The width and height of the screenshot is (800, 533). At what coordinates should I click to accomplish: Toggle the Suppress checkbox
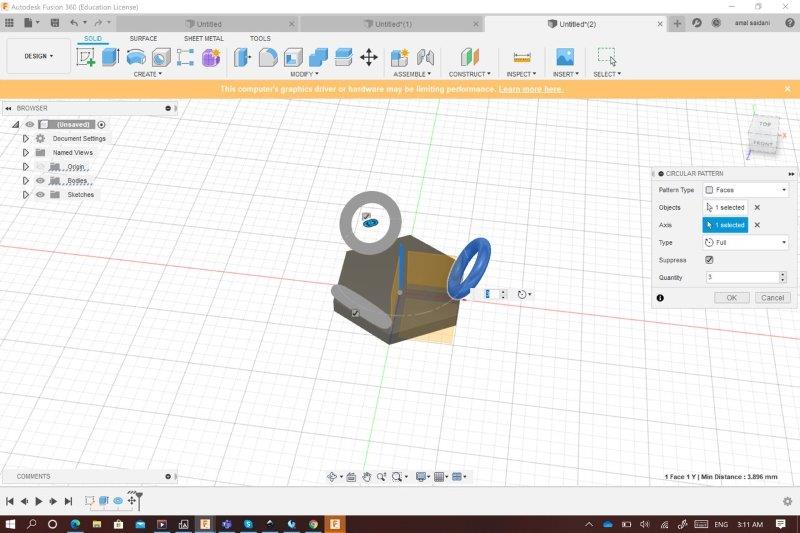(709, 260)
